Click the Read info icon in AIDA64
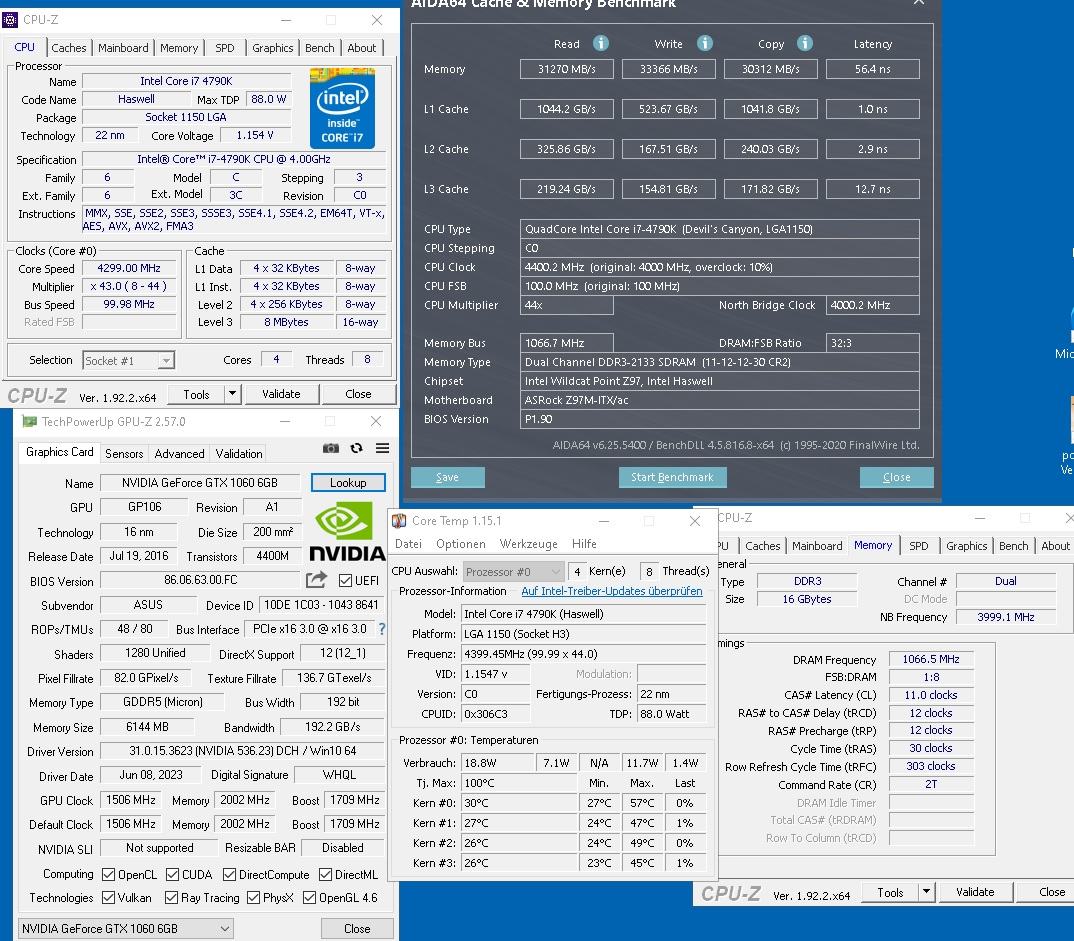Screen dimensions: 1074x941 601,43
